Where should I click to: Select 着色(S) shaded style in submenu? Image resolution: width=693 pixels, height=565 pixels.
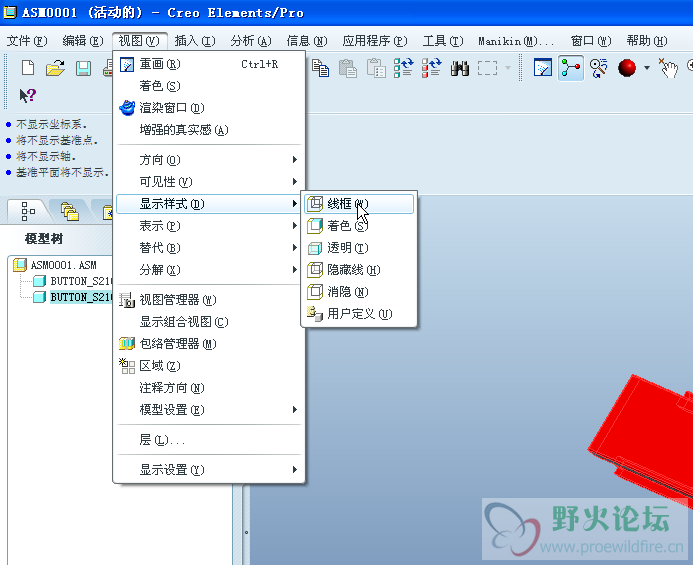(359, 226)
